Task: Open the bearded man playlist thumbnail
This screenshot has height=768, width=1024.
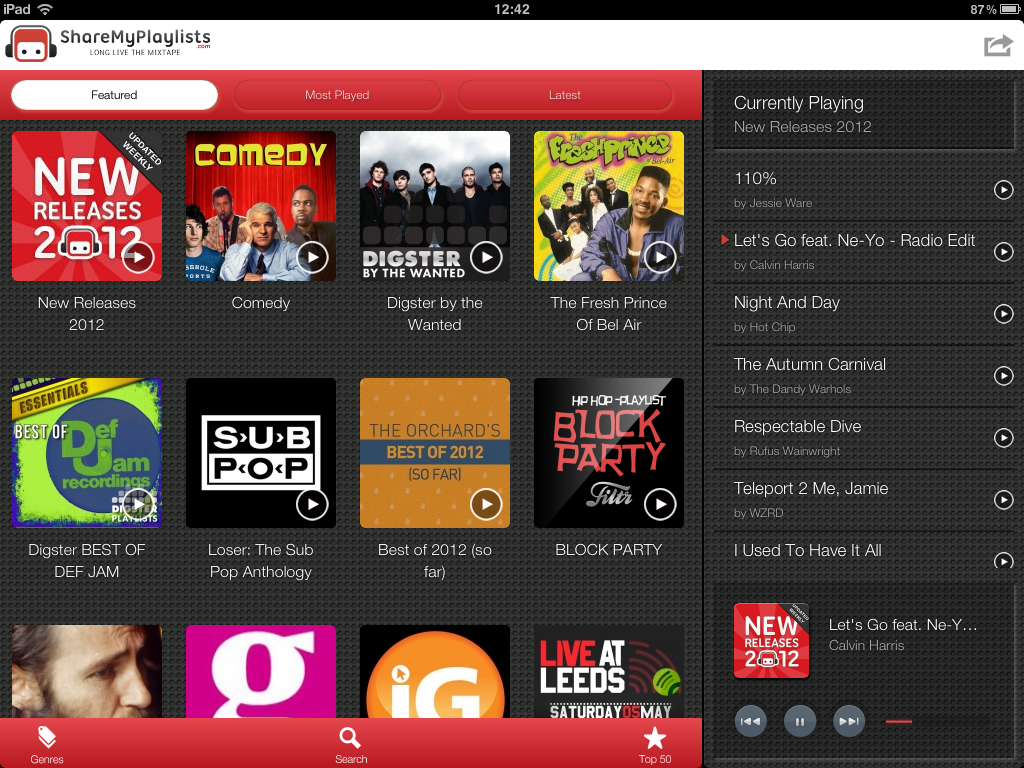Action: (87, 671)
